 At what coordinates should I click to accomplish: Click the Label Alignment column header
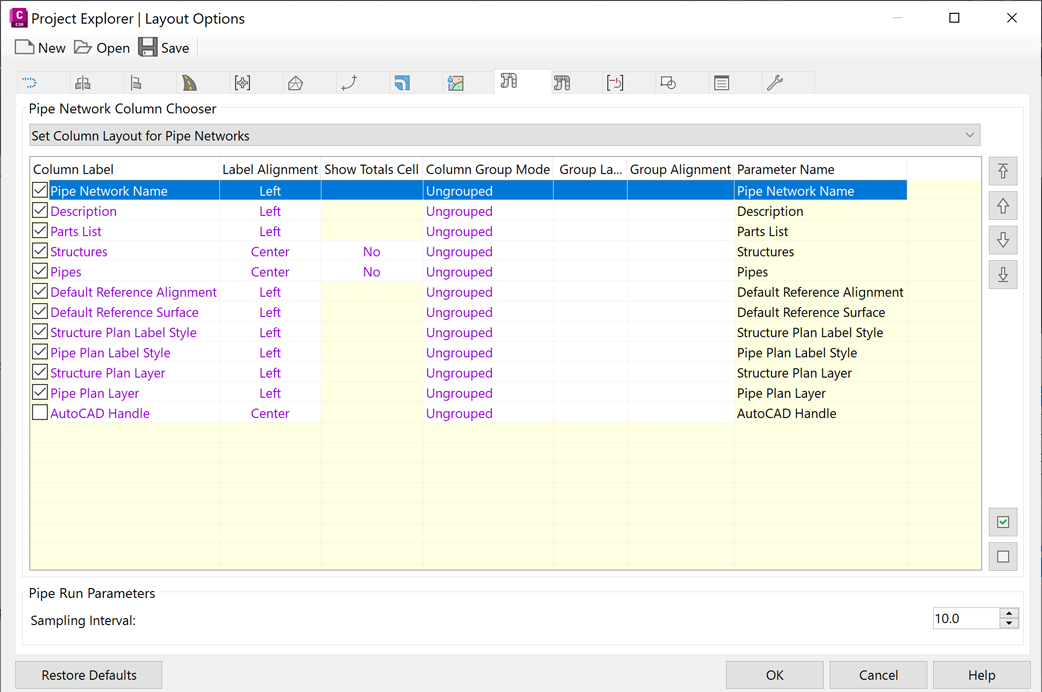click(270, 170)
